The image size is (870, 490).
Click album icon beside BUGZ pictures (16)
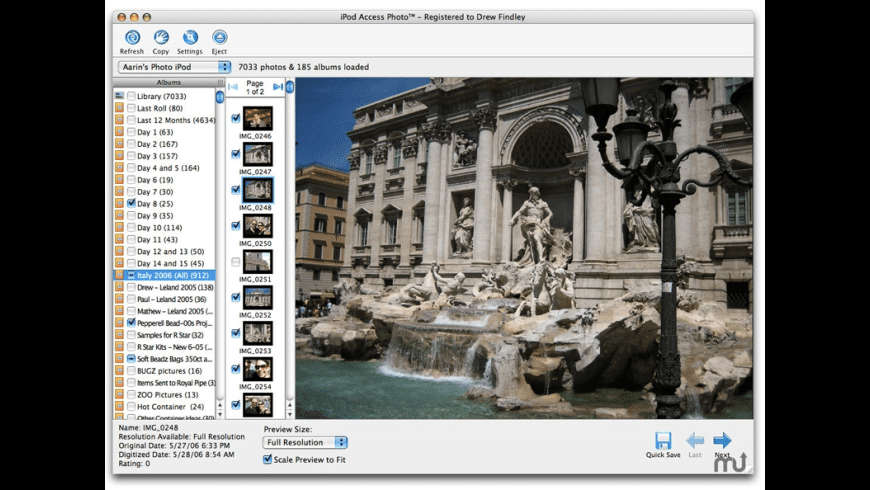119,370
